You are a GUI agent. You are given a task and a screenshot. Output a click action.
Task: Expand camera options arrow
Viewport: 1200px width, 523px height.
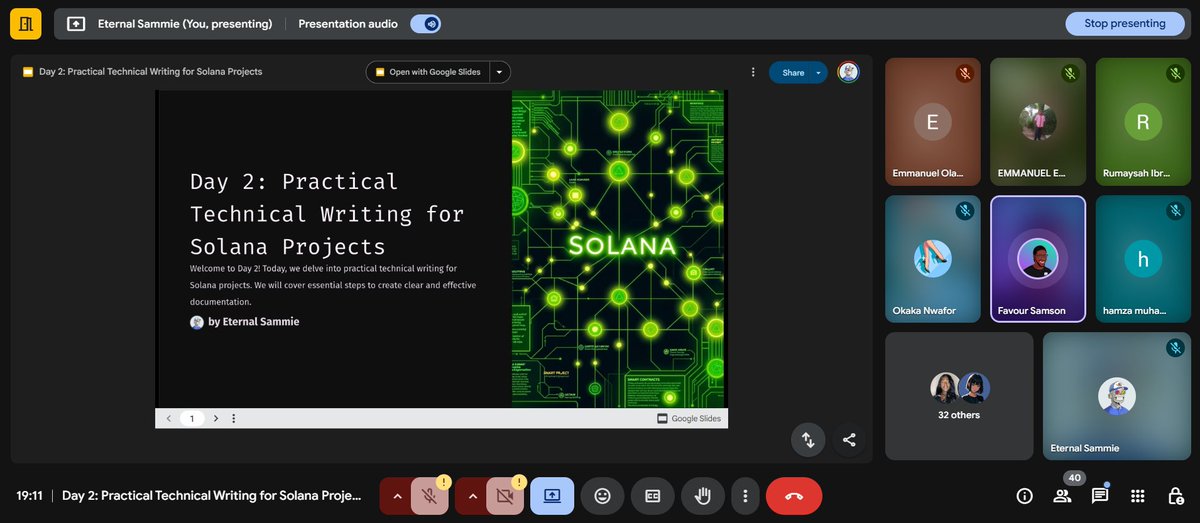(x=472, y=496)
